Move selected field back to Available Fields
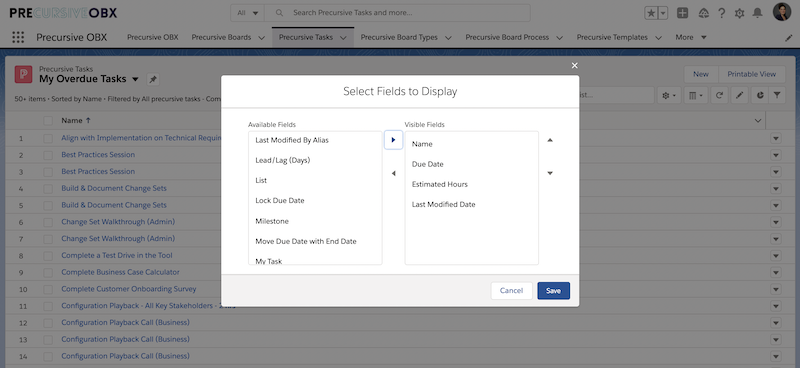Image resolution: width=800 pixels, height=368 pixels. click(393, 174)
